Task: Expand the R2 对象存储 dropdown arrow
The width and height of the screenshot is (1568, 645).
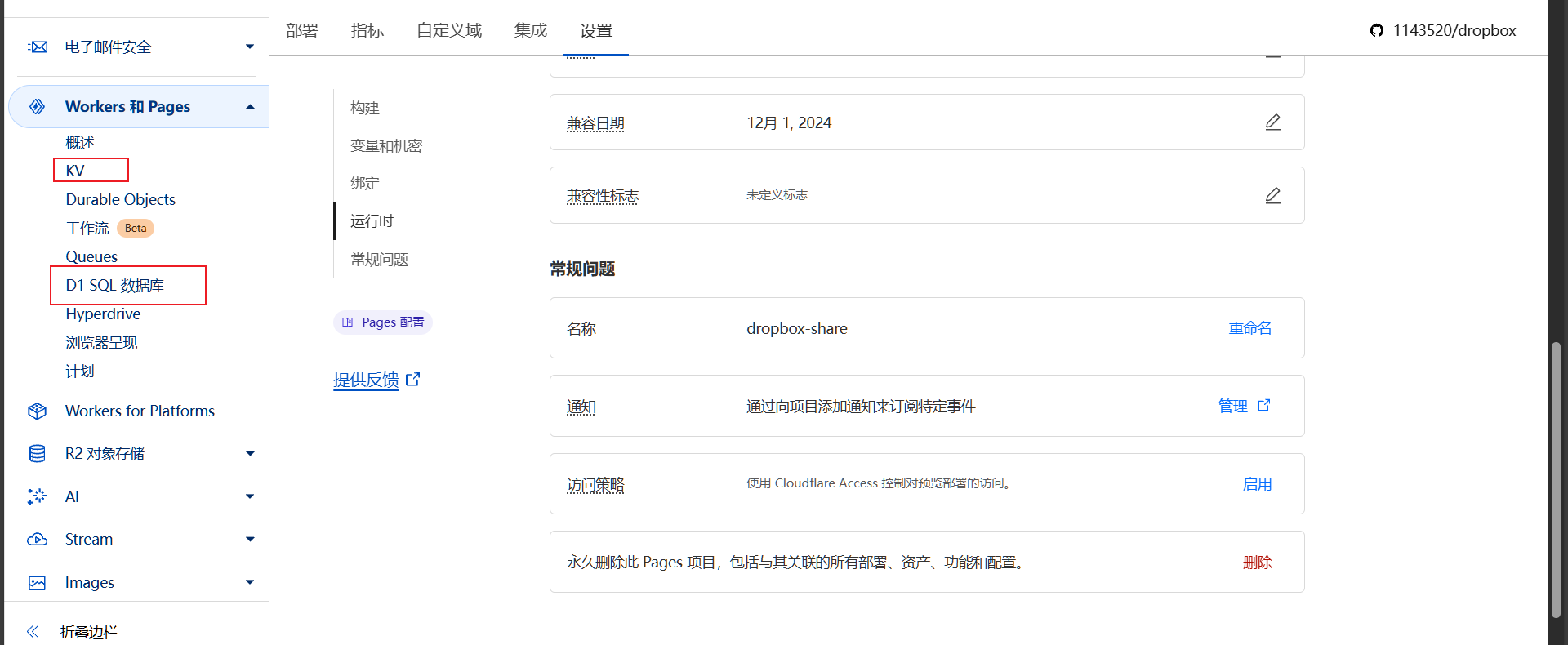Action: 250,454
